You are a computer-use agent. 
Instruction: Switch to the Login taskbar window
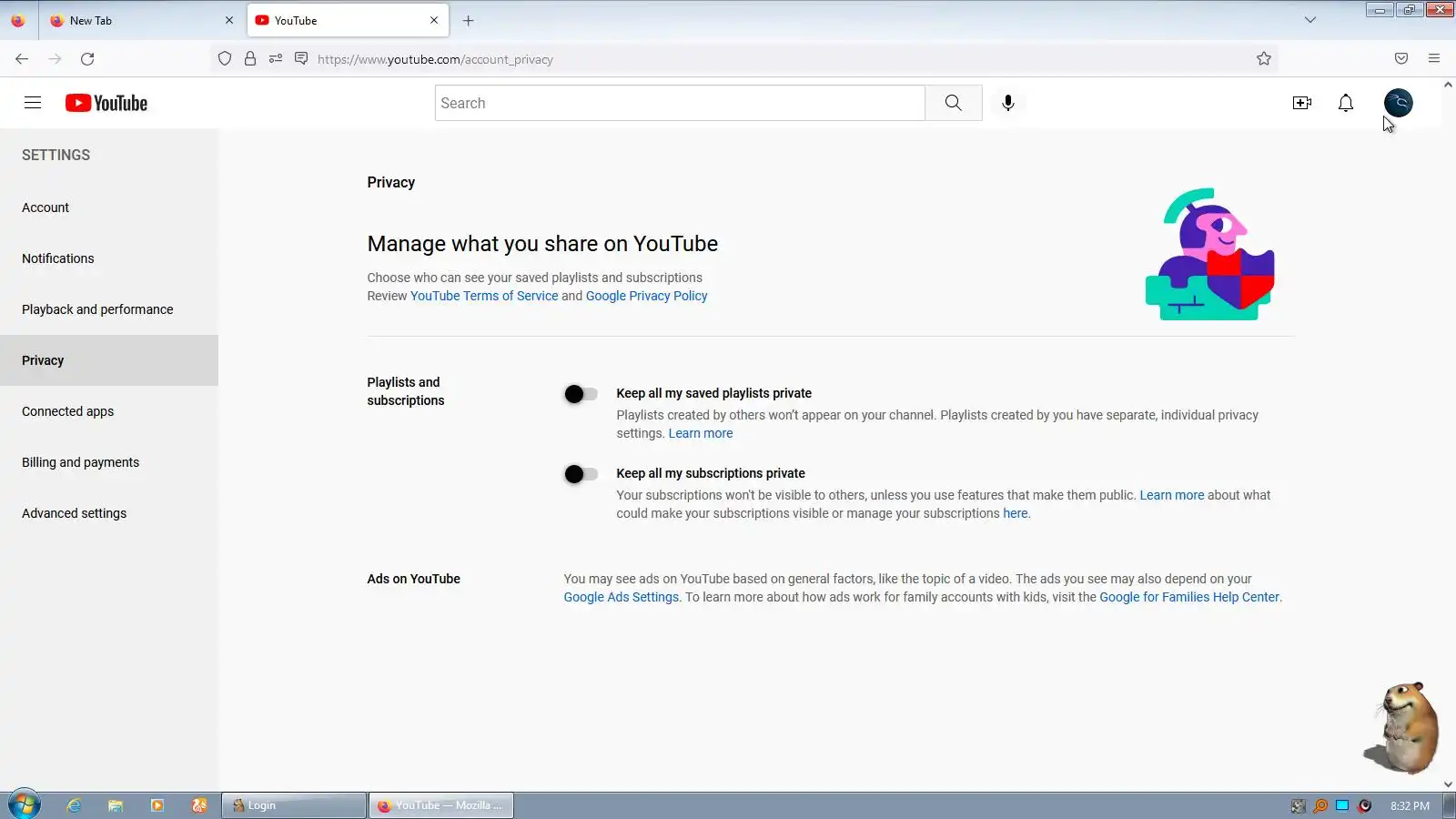294,805
